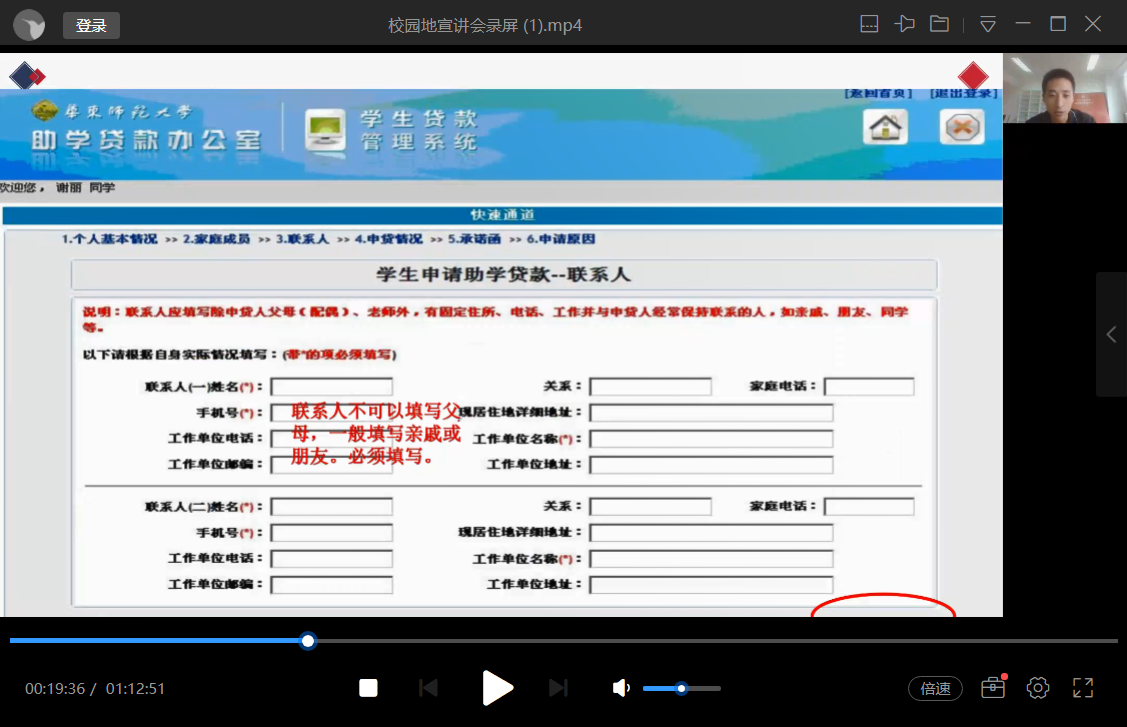Switch to mini player mode icon
Image resolution: width=1127 pixels, height=727 pixels.
(870, 24)
